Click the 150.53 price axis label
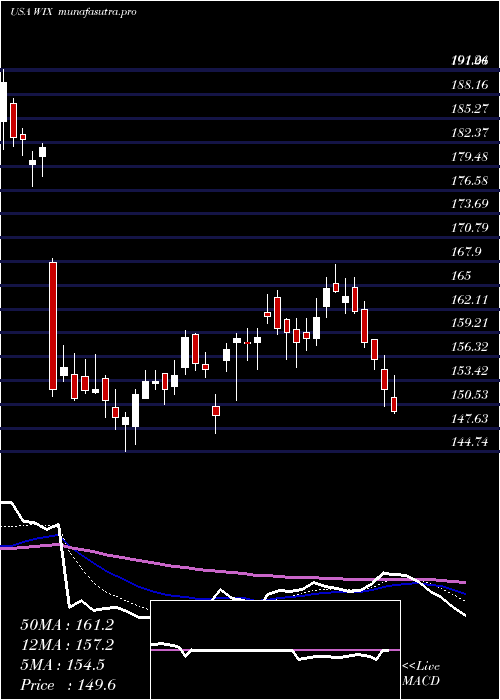 (x=470, y=395)
